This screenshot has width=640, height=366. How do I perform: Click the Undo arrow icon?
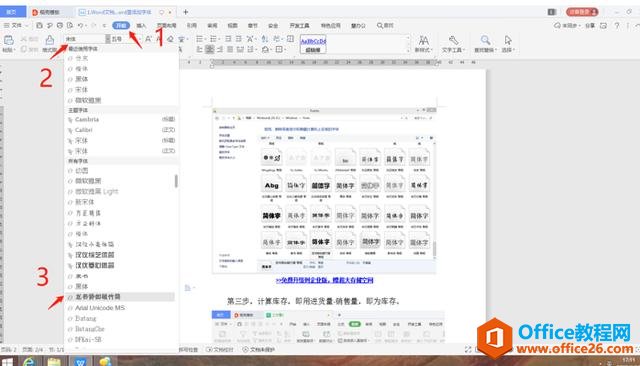81,25
